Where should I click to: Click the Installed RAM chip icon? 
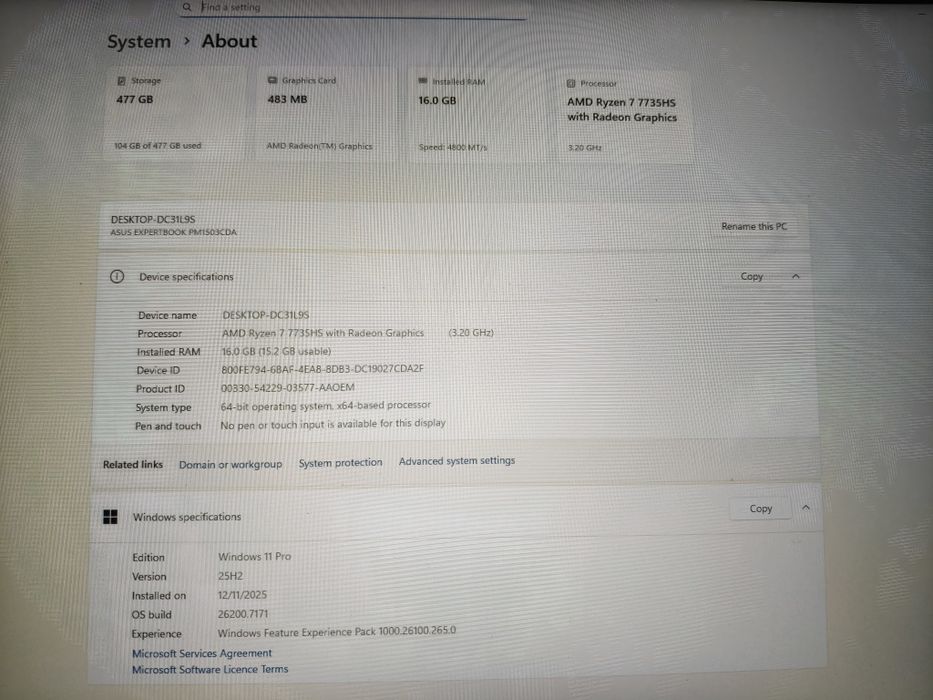423,81
